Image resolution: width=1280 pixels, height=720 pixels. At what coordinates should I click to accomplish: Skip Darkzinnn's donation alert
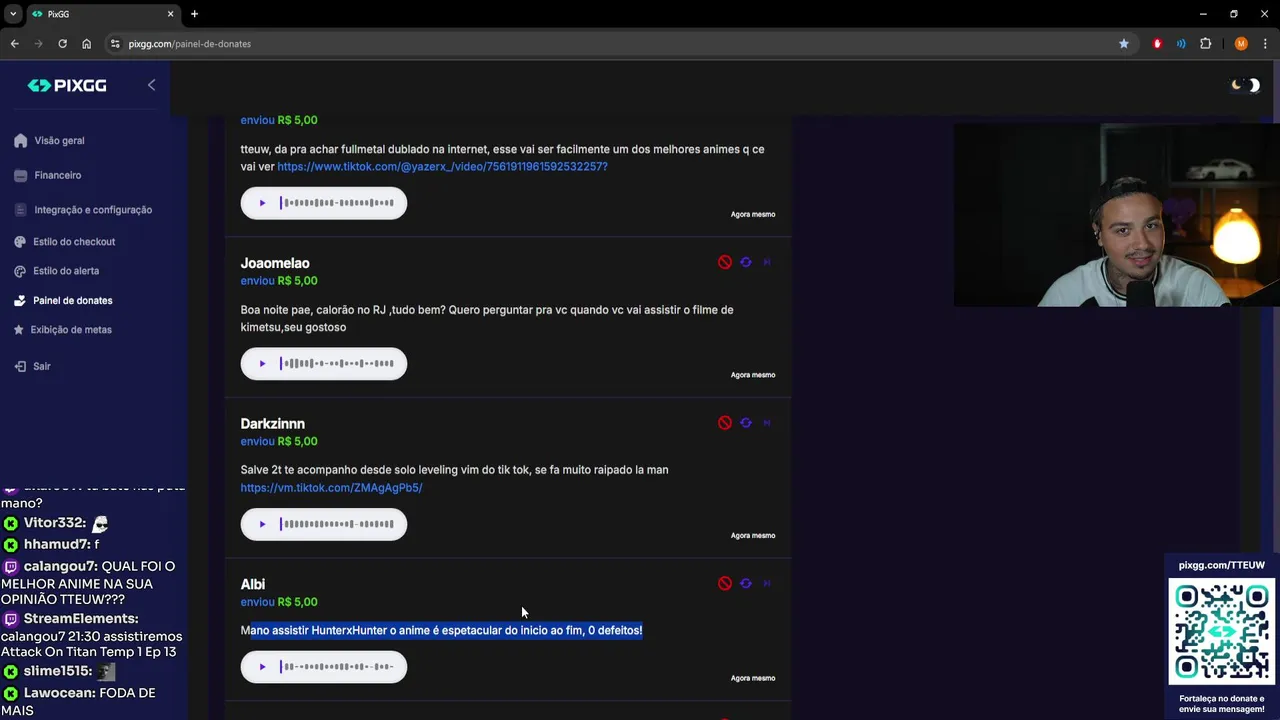pos(767,423)
